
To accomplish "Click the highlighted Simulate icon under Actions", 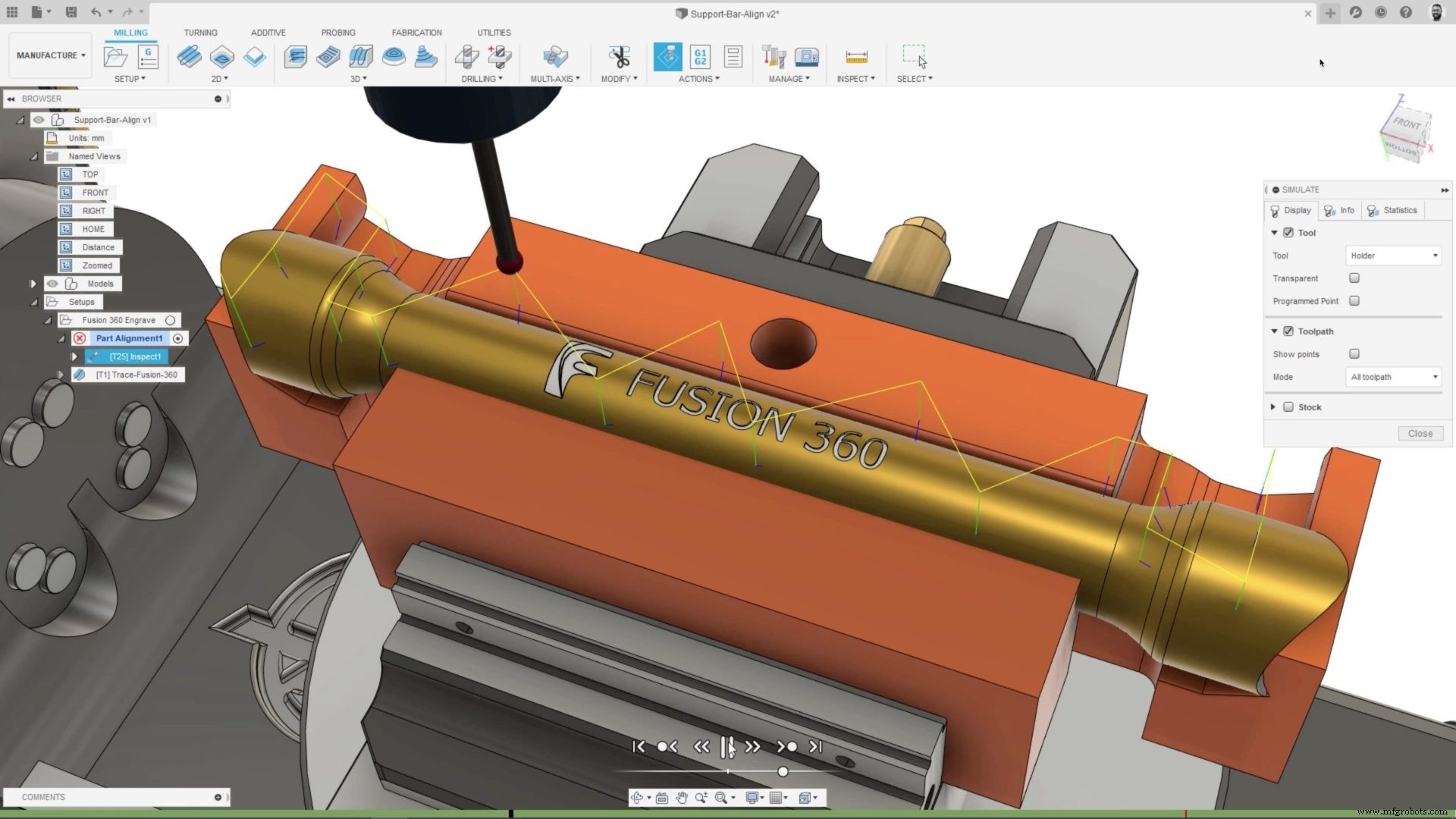I will point(668,56).
